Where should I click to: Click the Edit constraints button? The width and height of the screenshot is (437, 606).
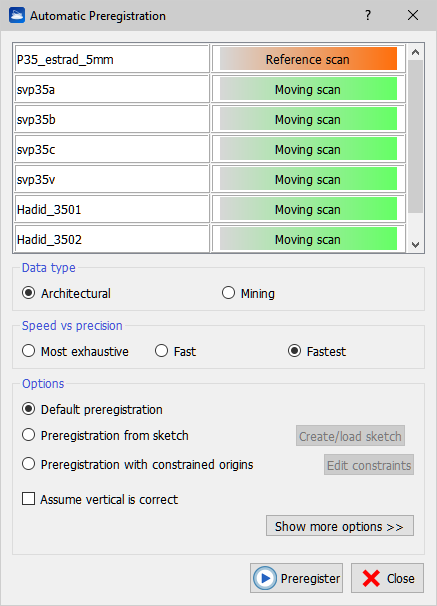click(x=369, y=465)
